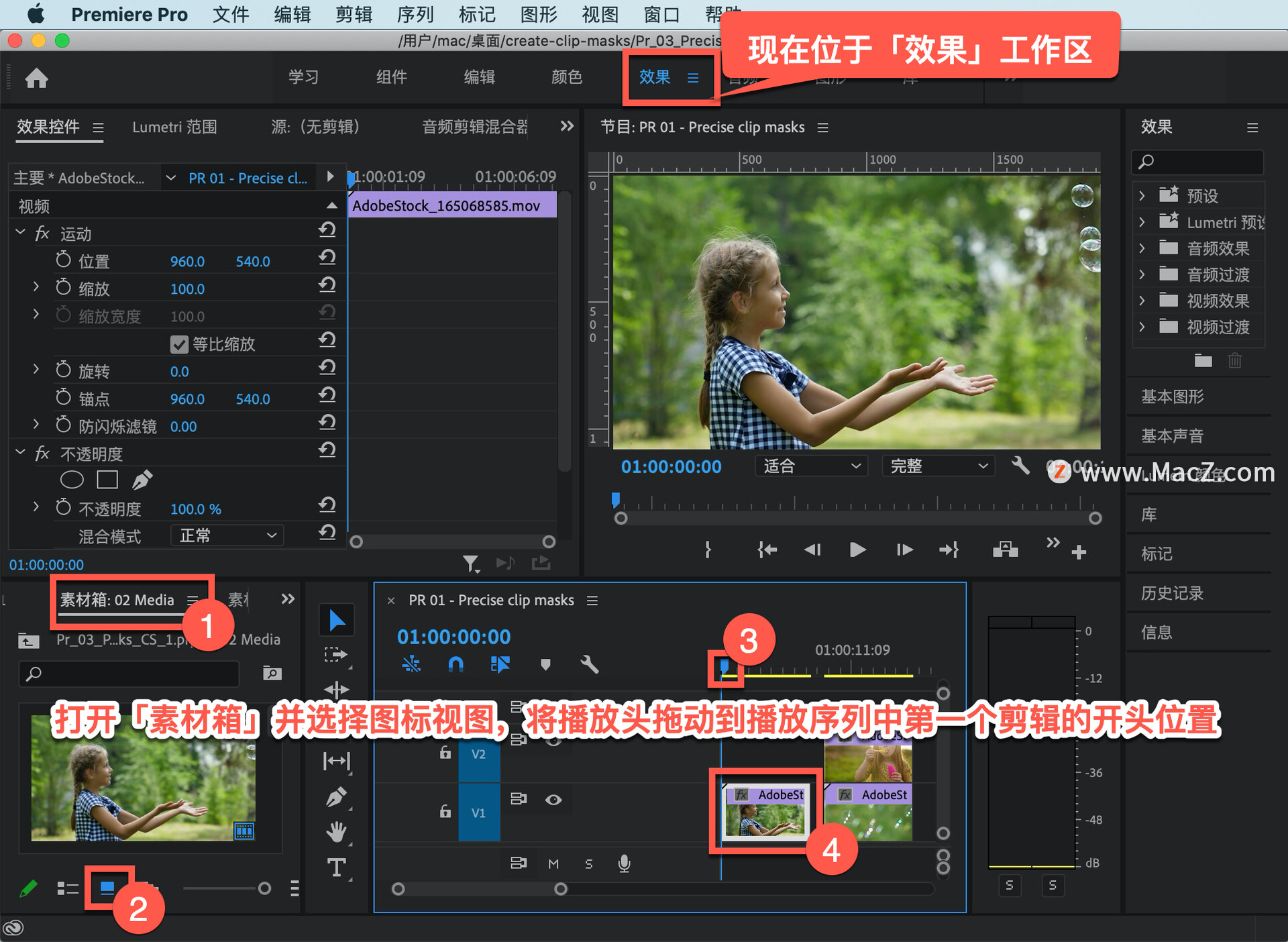The height and width of the screenshot is (942, 1288).
Task: Switch bin to list view
Action: coord(68,888)
